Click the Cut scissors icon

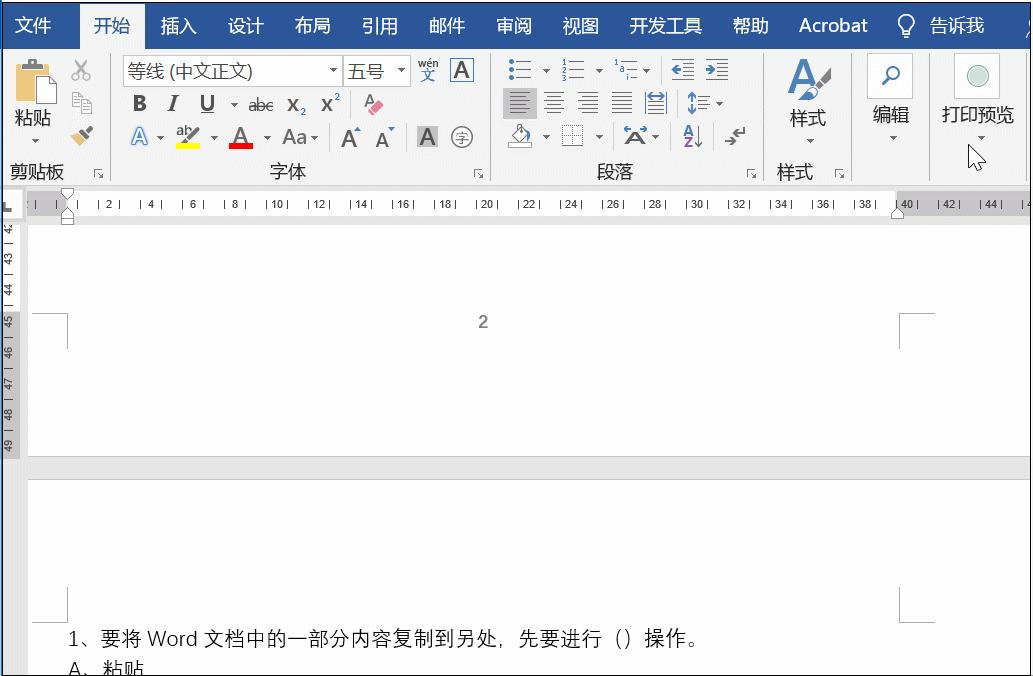coord(82,71)
